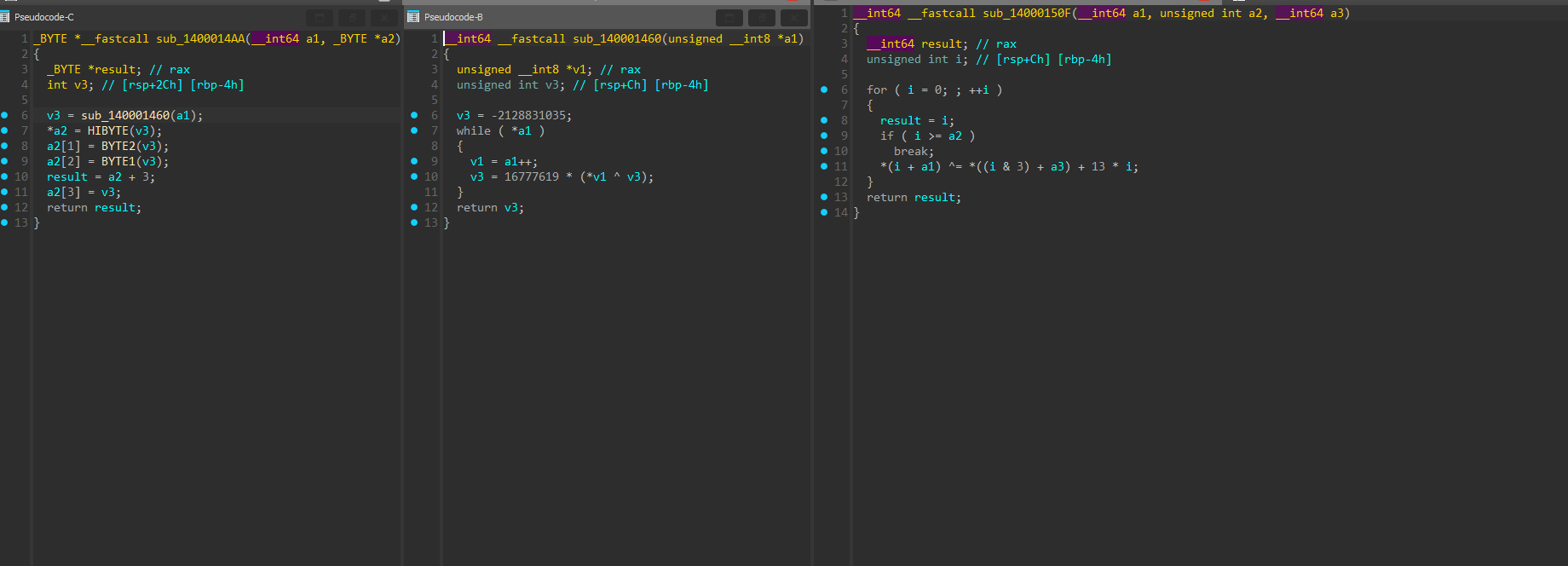This screenshot has height=566, width=1568.
Task: Maximize the Pseudocode-C pane
Action: (x=320, y=17)
